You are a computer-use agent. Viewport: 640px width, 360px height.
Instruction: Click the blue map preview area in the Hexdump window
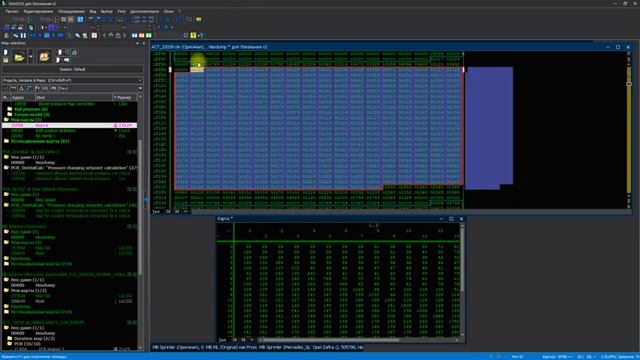click(x=489, y=128)
